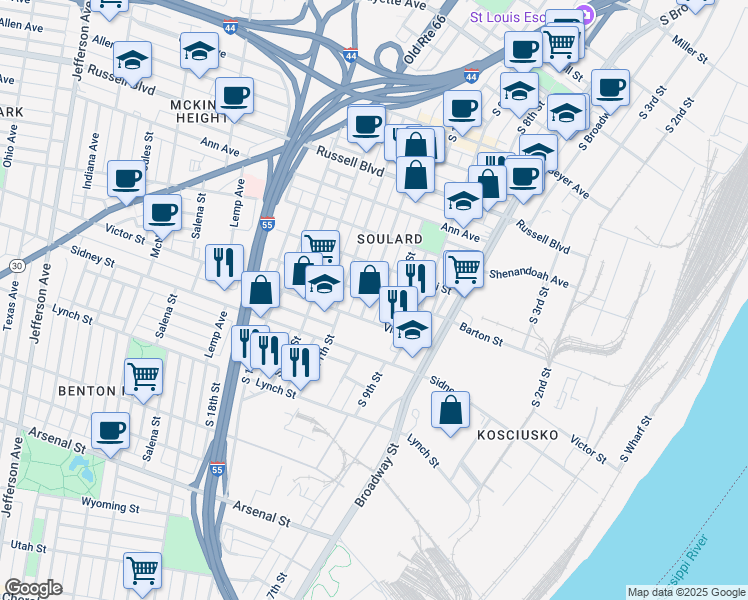748x600 pixels.
Task: Open the shopping cart marker in Benton Park
Action: [x=144, y=377]
